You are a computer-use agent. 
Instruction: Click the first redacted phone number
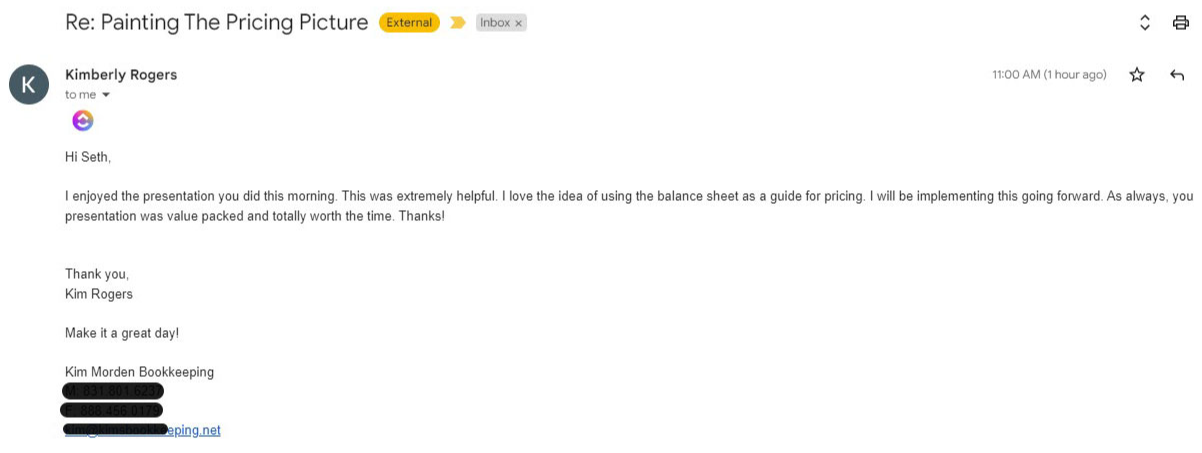click(x=113, y=391)
